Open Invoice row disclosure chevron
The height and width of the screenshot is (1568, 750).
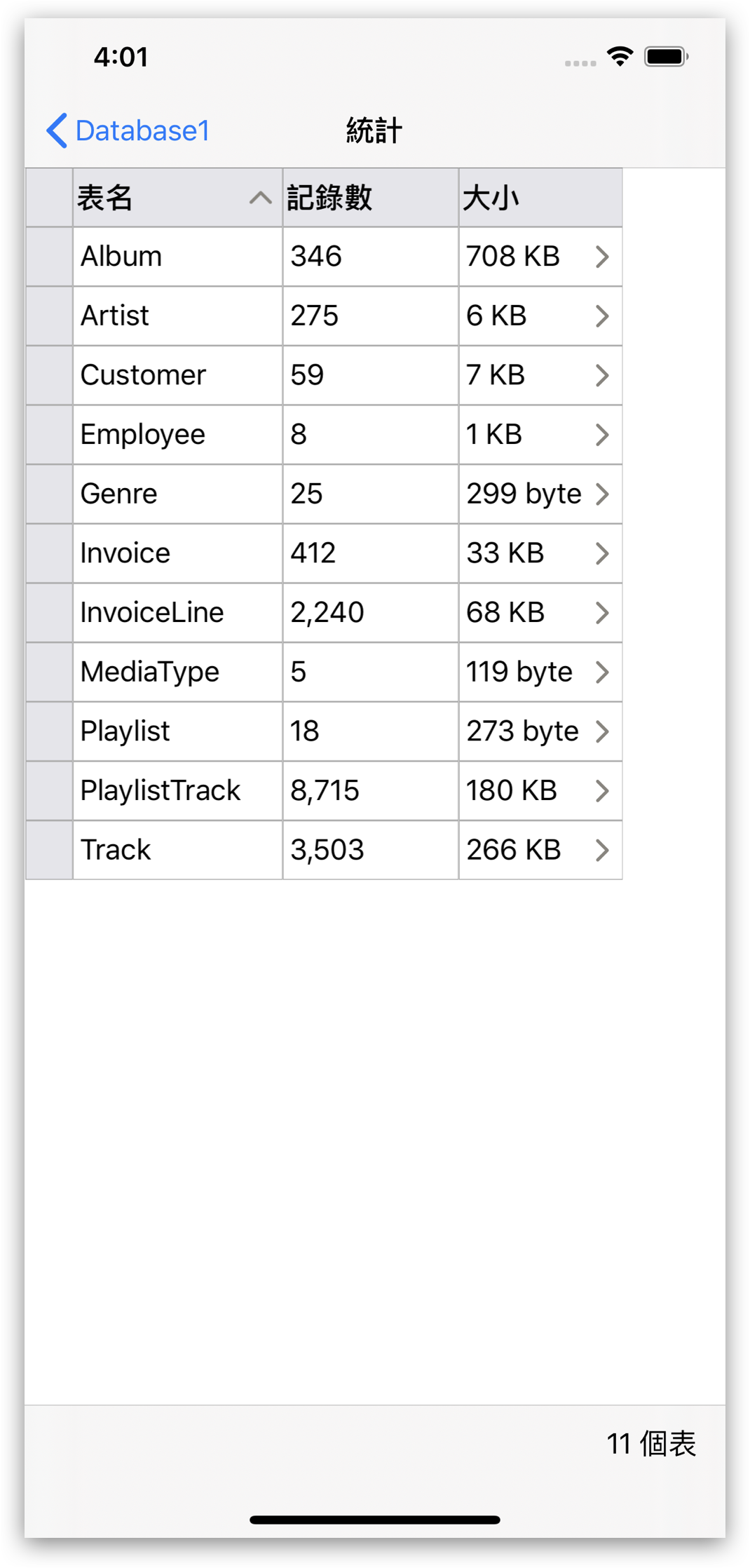[x=602, y=553]
